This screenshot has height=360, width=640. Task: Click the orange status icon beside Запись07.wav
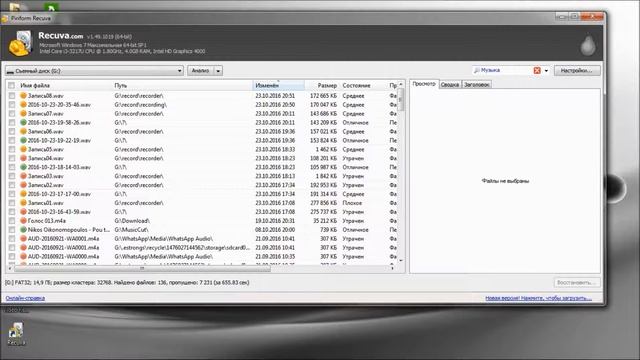(x=23, y=113)
